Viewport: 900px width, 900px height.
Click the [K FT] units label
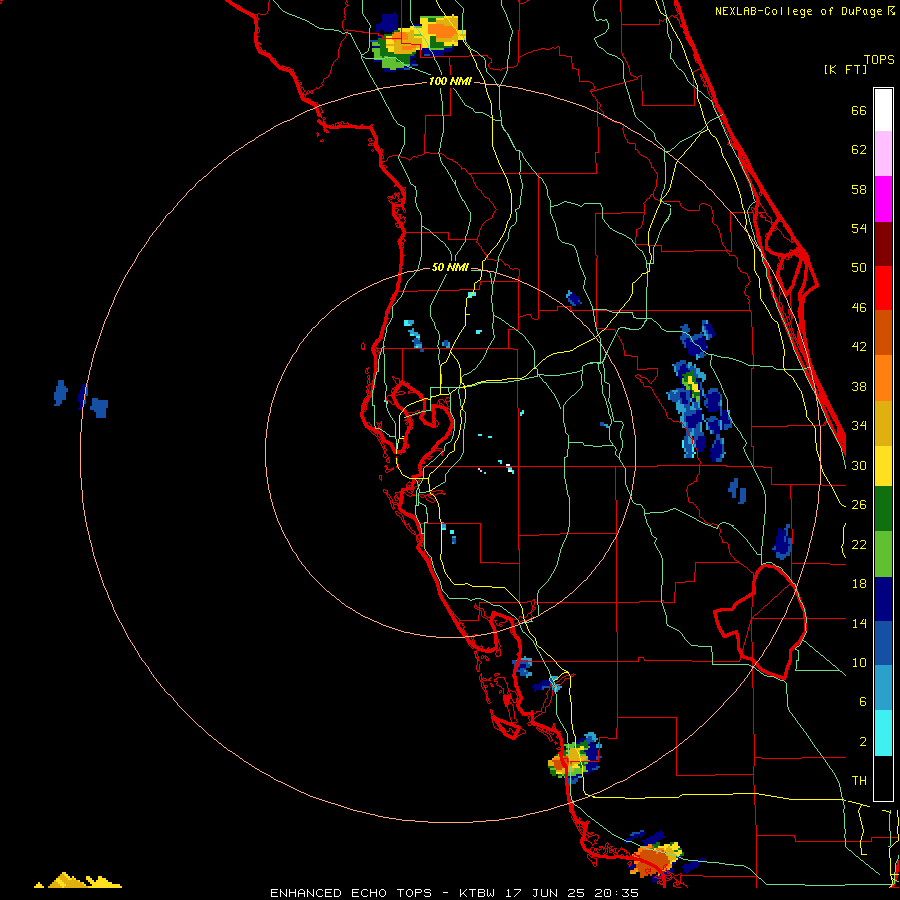click(845, 69)
